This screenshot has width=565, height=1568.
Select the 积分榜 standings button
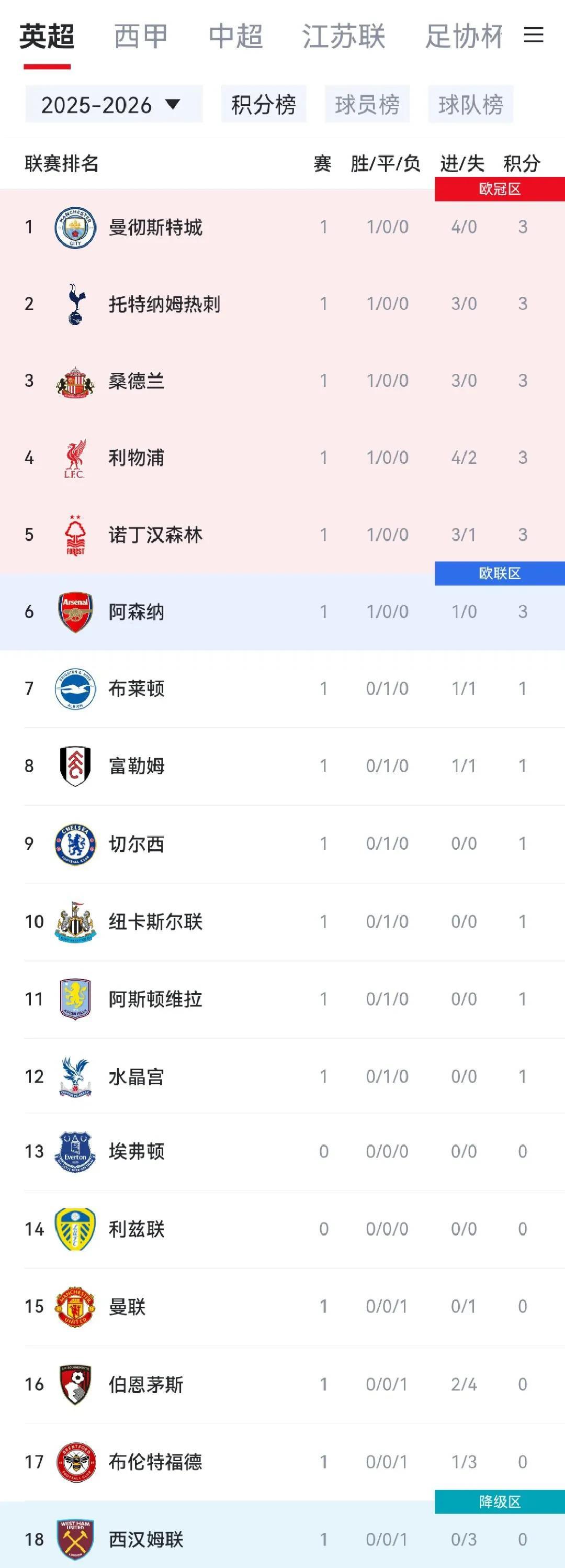[x=263, y=105]
